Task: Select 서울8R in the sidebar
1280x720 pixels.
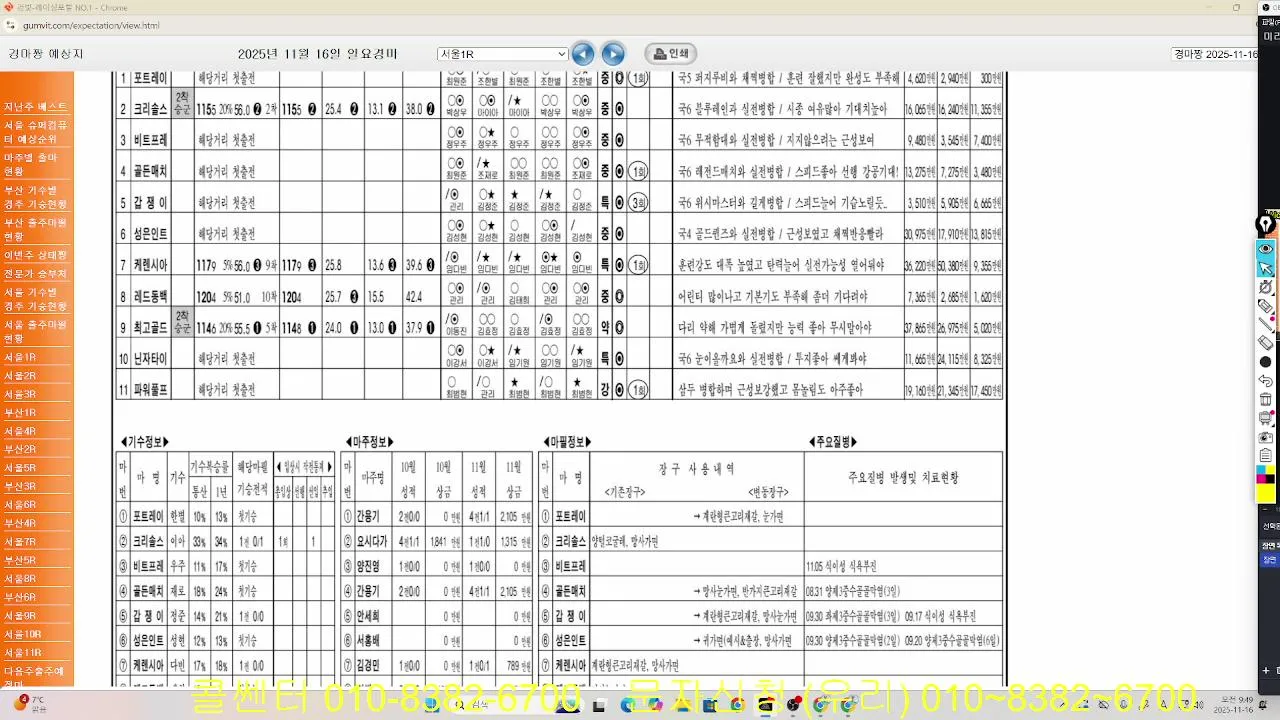Action: point(20,579)
